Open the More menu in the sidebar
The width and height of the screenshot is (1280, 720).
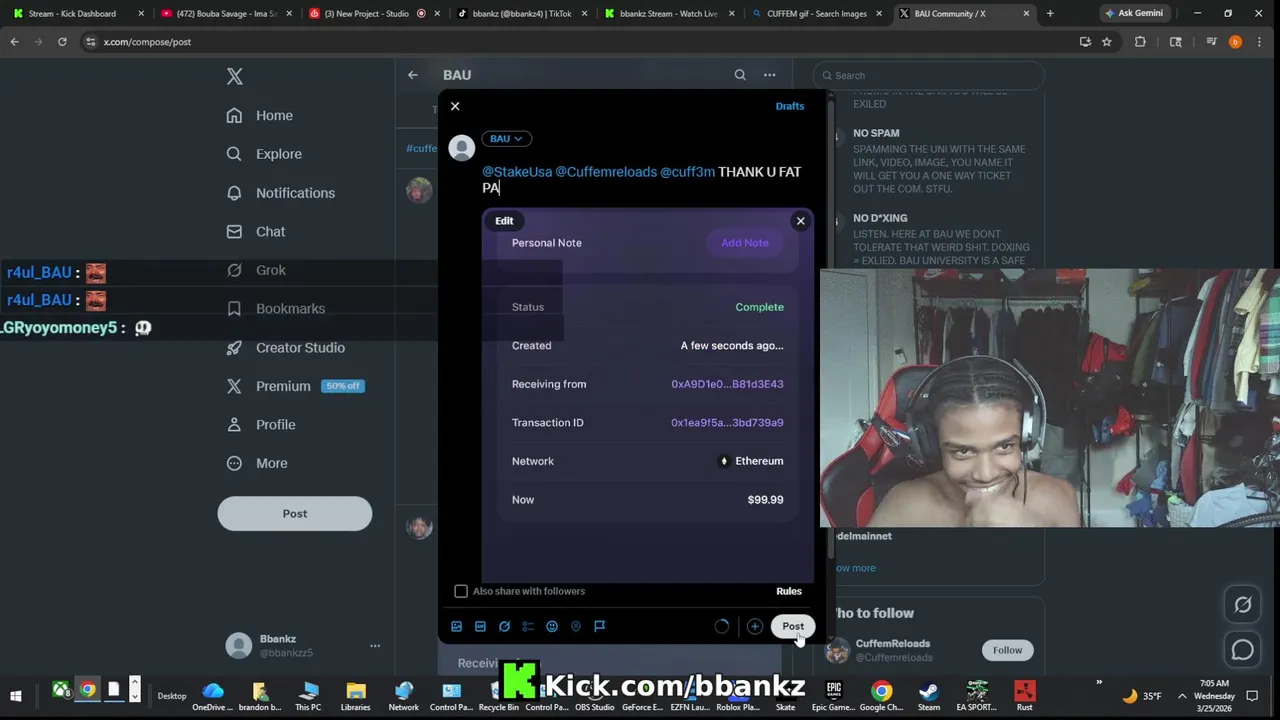tap(257, 463)
